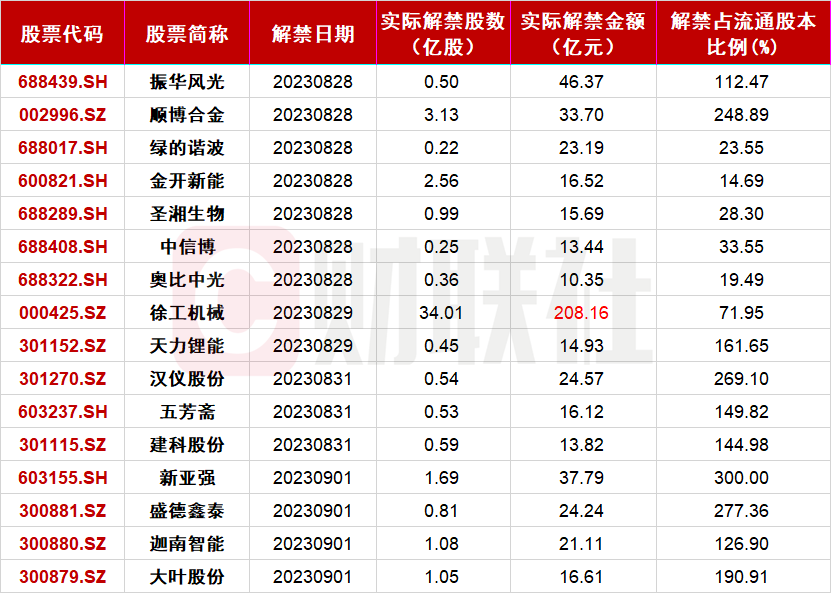Click stock name 汉仪股份
Image resolution: width=831 pixels, height=593 pixels.
pos(187,378)
